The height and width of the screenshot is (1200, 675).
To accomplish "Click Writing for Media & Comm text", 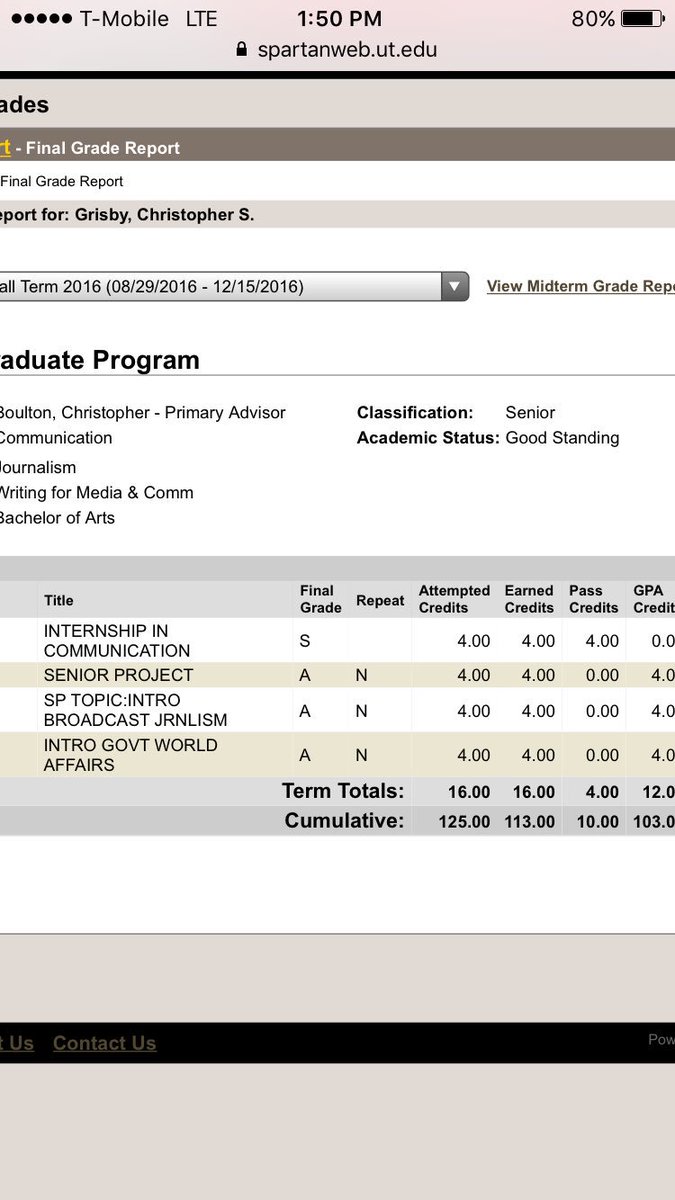I will 96,492.
